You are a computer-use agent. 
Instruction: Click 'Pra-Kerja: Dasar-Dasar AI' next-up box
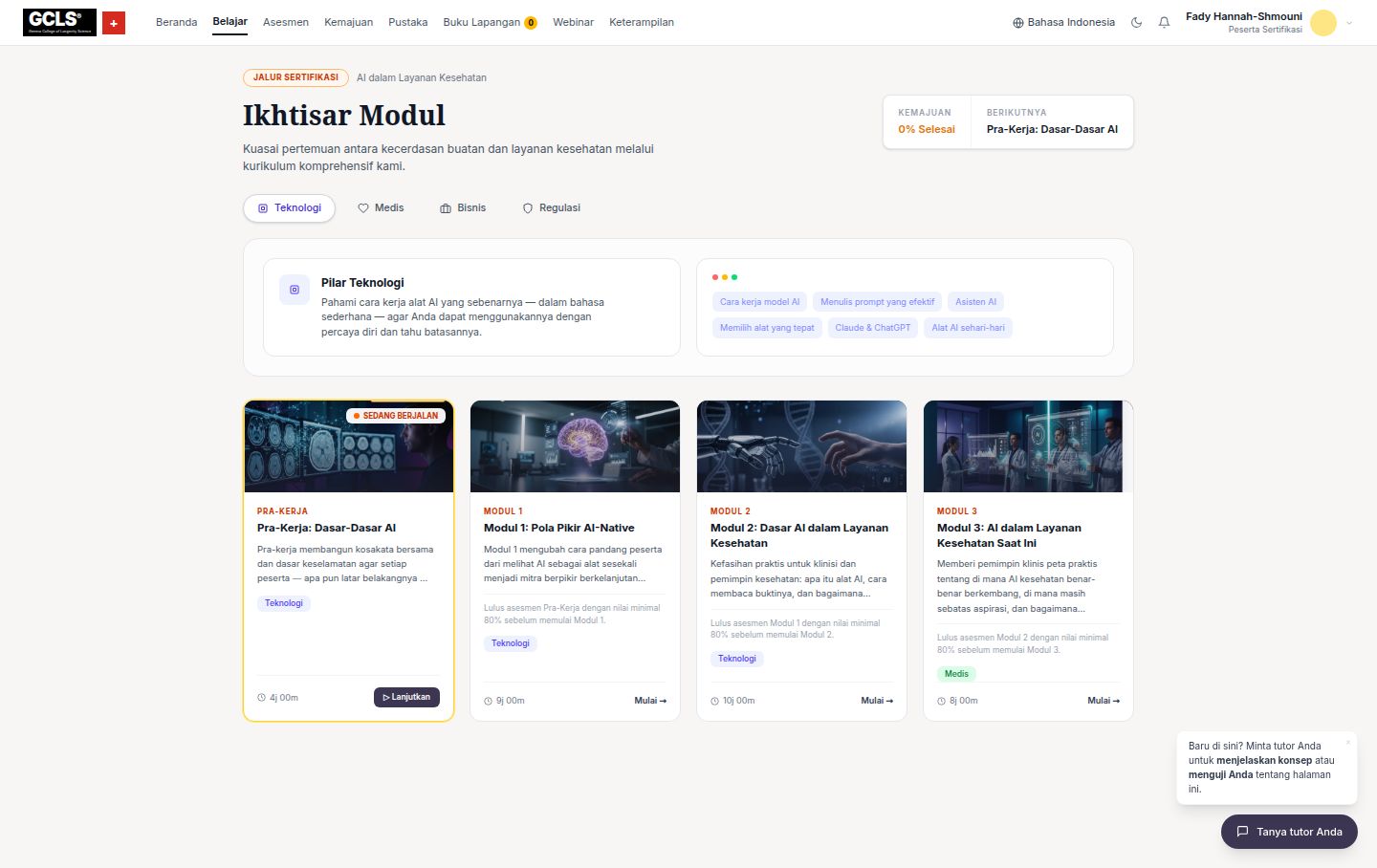coord(1052,121)
